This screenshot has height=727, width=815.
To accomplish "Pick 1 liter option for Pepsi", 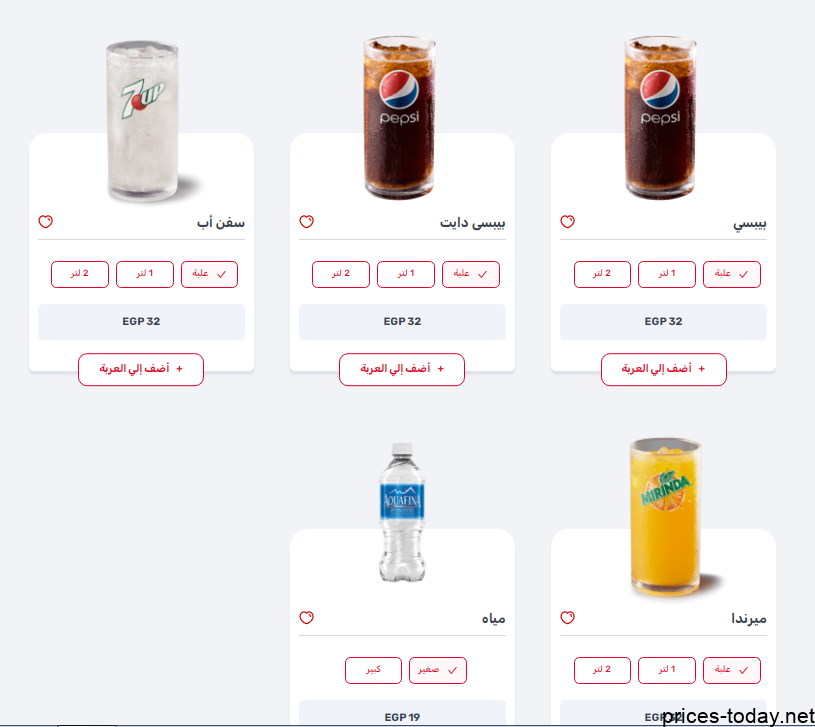I will coord(667,274).
